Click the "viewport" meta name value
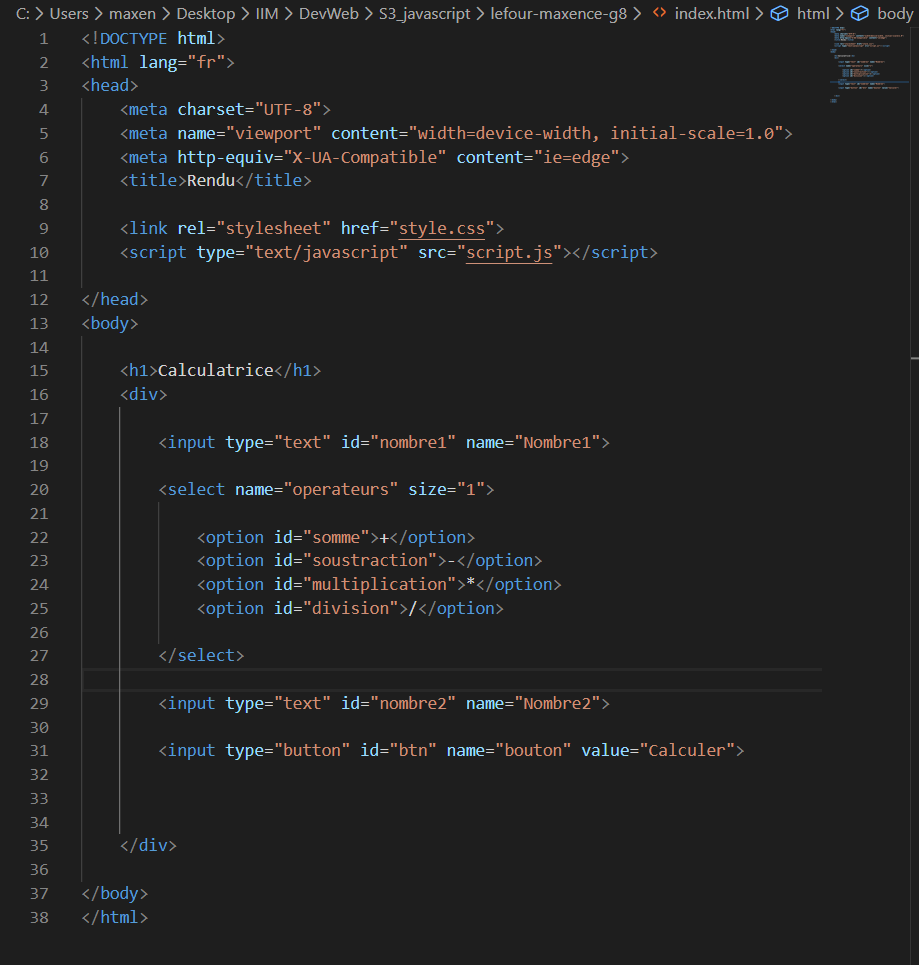This screenshot has width=919, height=965. pos(273,134)
